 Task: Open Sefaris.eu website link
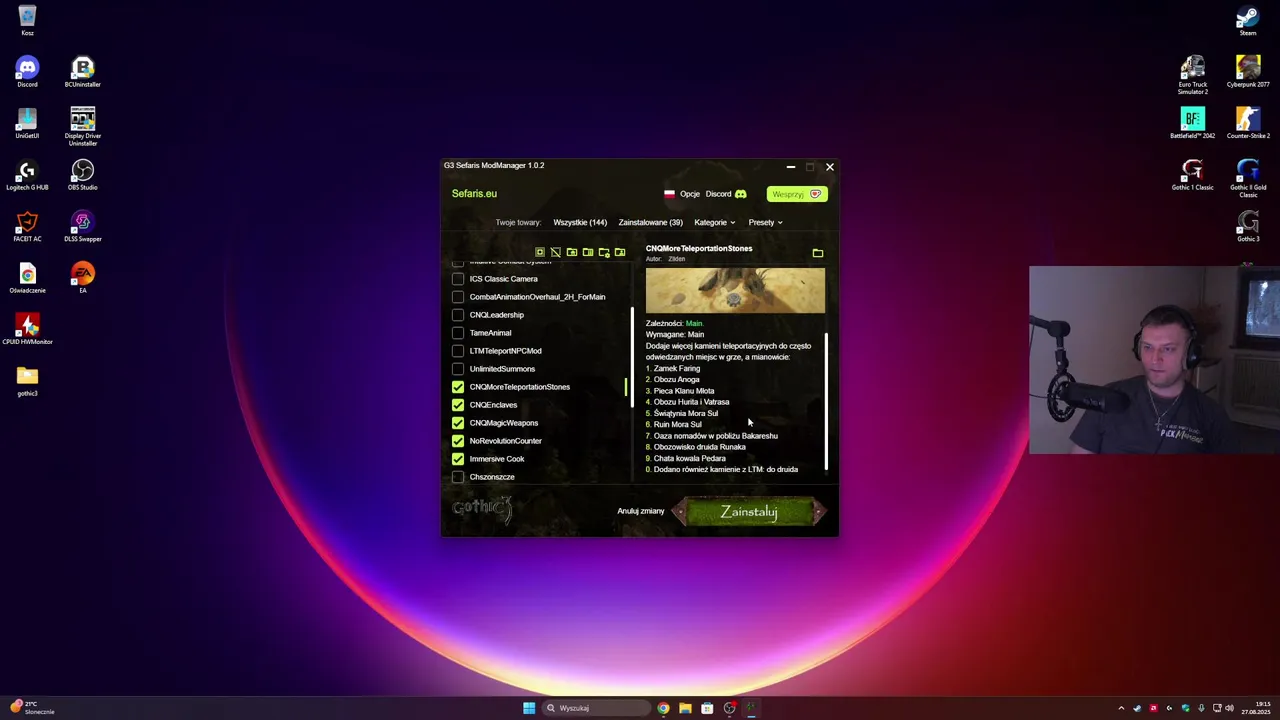pyautogui.click(x=474, y=194)
